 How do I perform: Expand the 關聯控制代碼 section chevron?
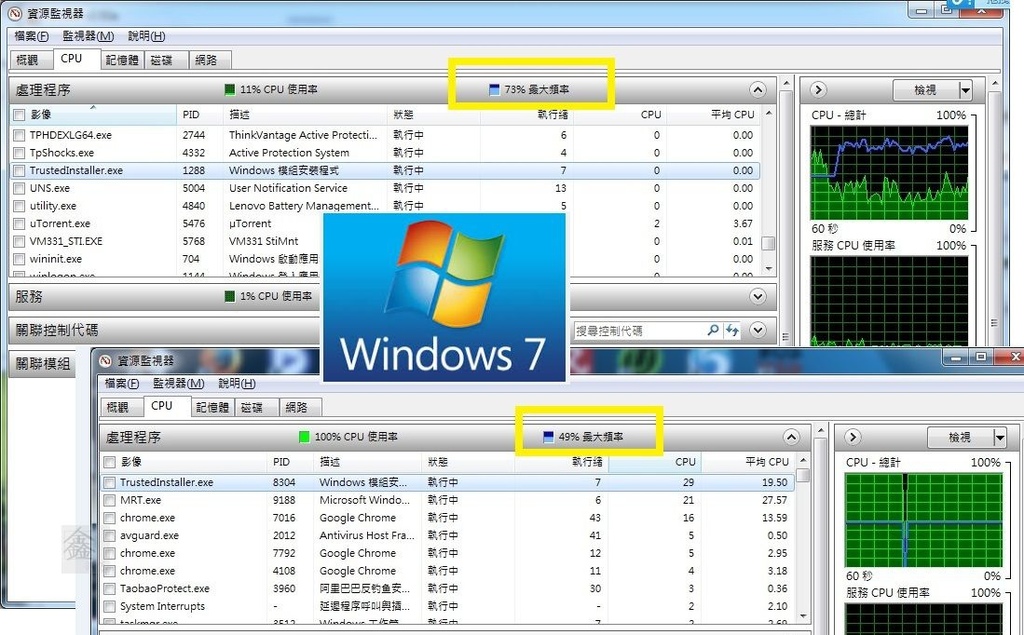point(758,330)
